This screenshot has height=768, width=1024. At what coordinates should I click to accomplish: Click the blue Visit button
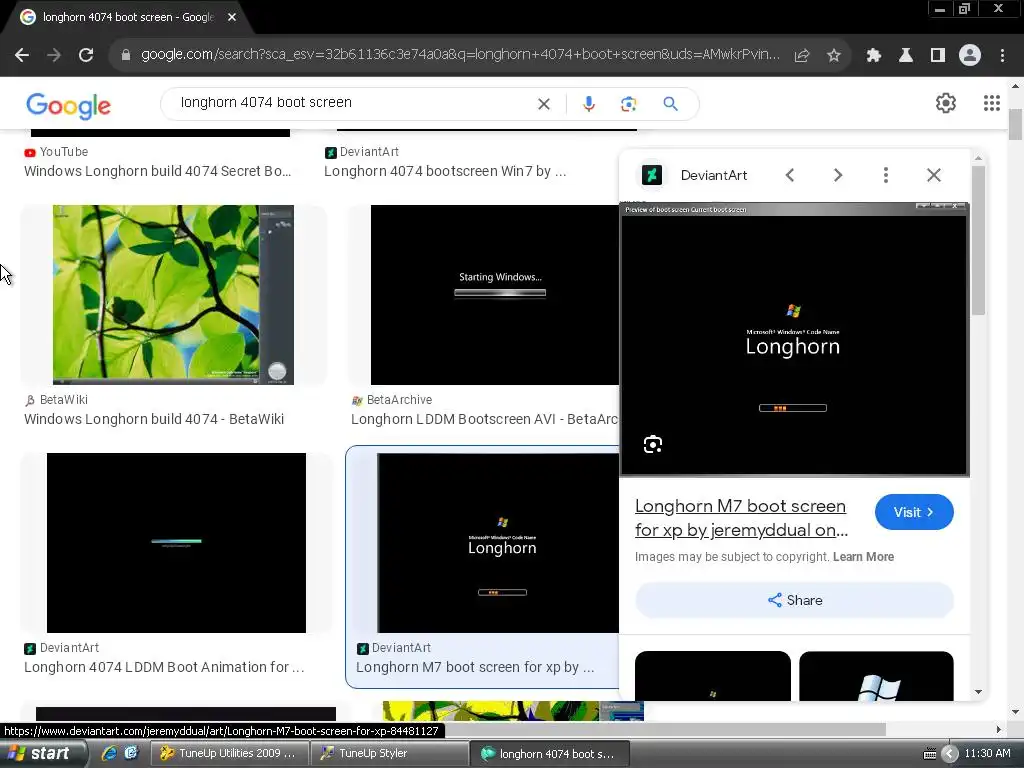(914, 512)
